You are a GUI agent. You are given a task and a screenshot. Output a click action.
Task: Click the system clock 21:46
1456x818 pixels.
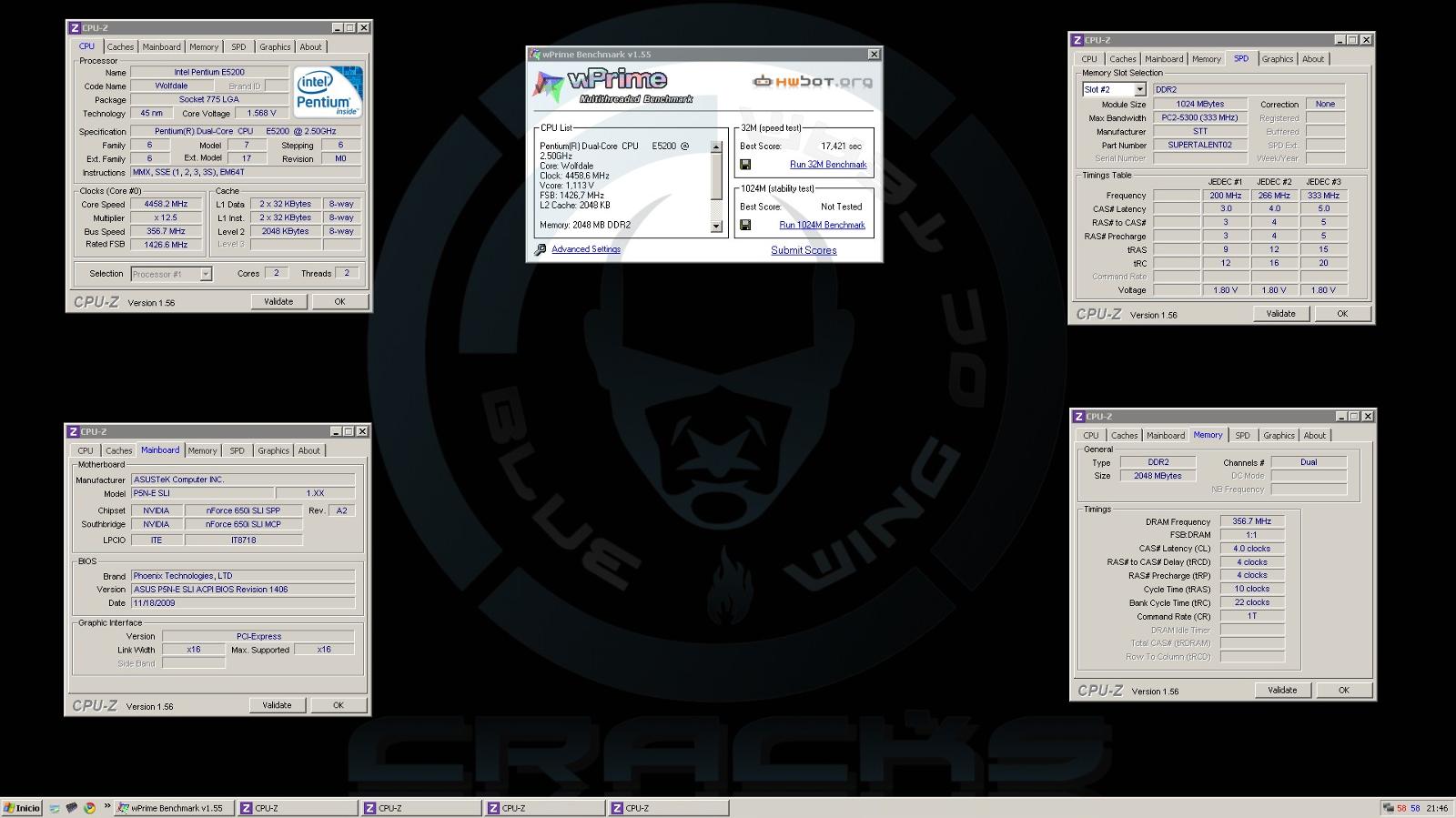(x=1437, y=808)
